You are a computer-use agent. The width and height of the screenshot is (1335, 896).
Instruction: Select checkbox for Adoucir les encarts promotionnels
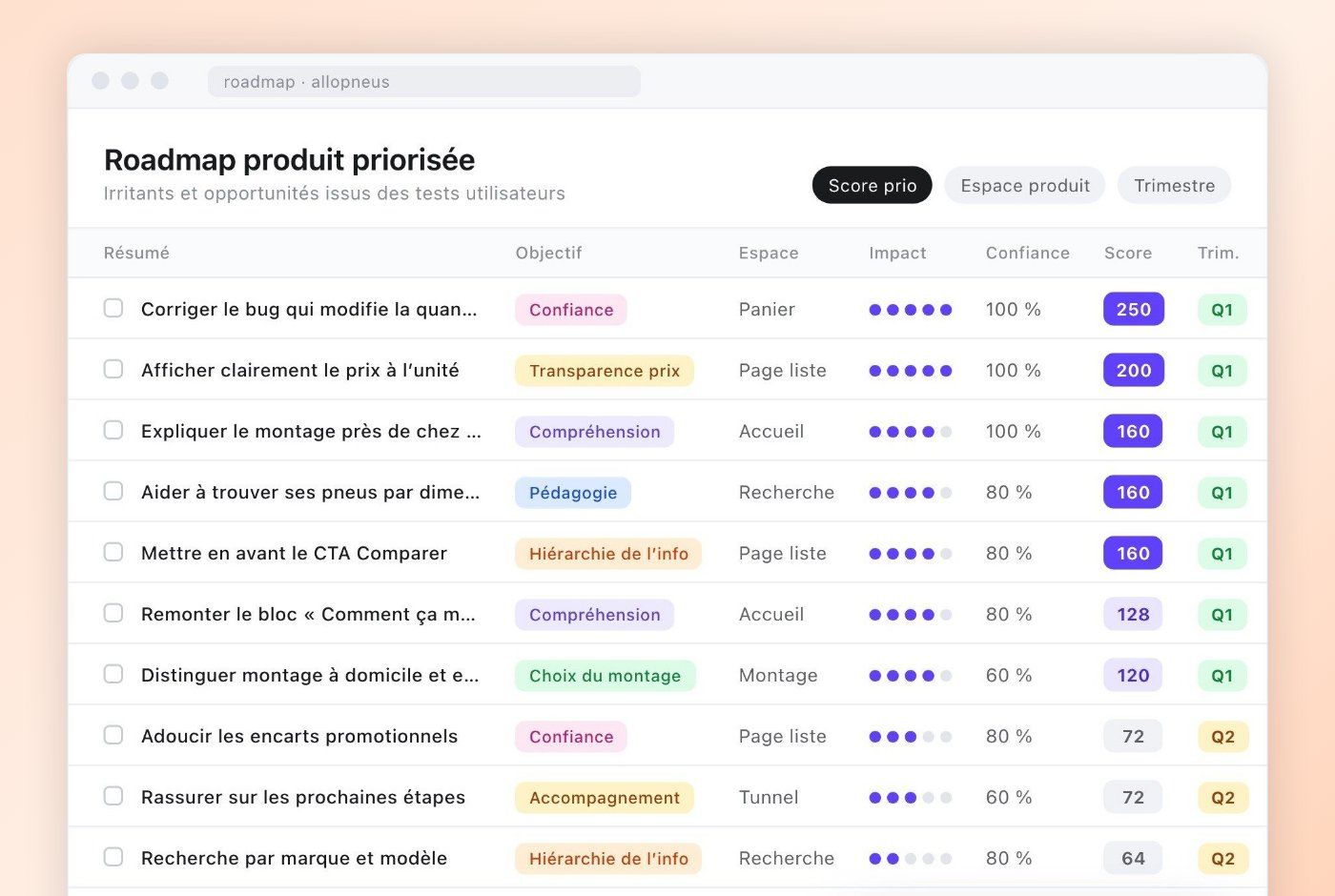point(113,735)
